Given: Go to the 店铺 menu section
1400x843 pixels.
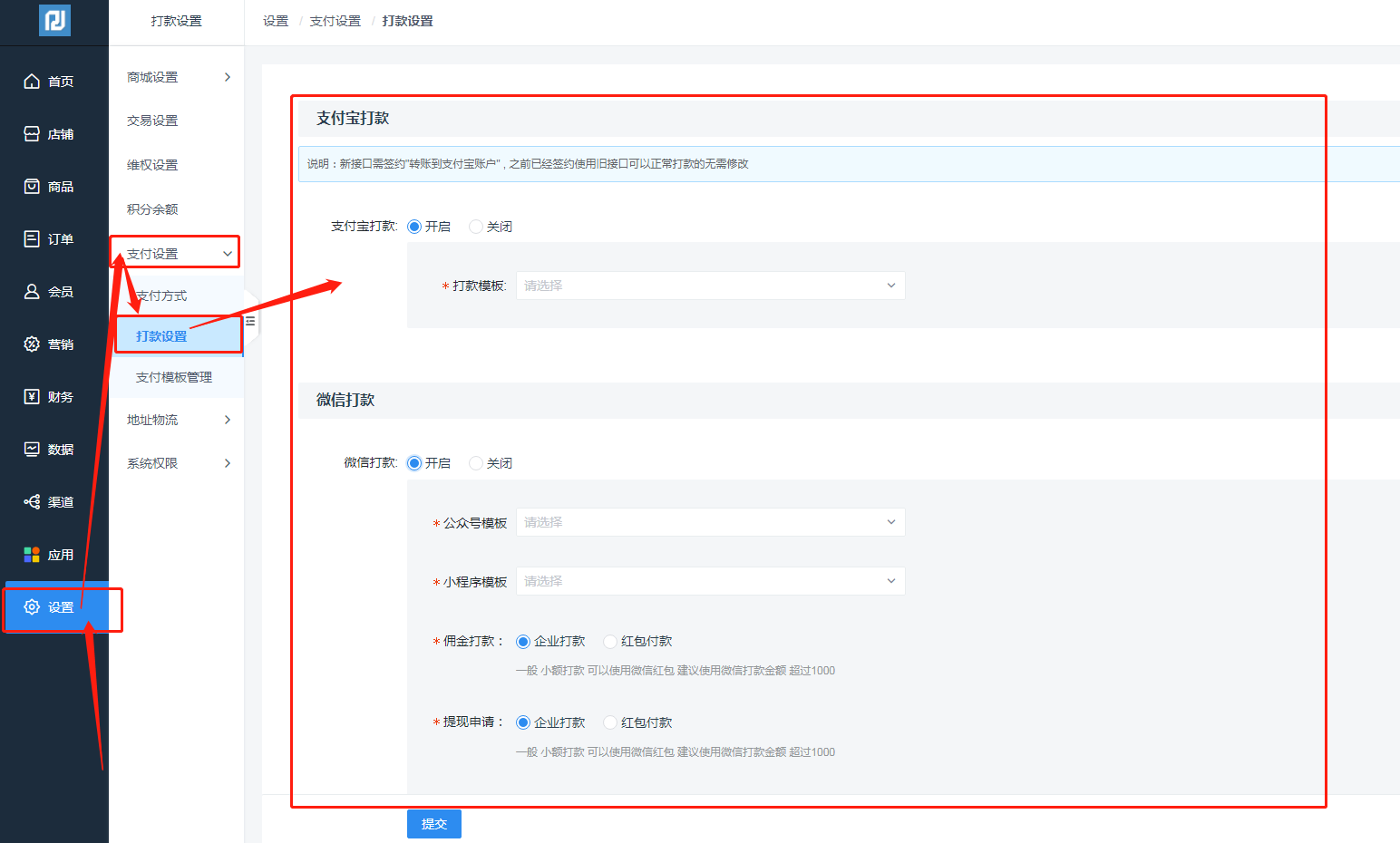Looking at the screenshot, I should [54, 133].
